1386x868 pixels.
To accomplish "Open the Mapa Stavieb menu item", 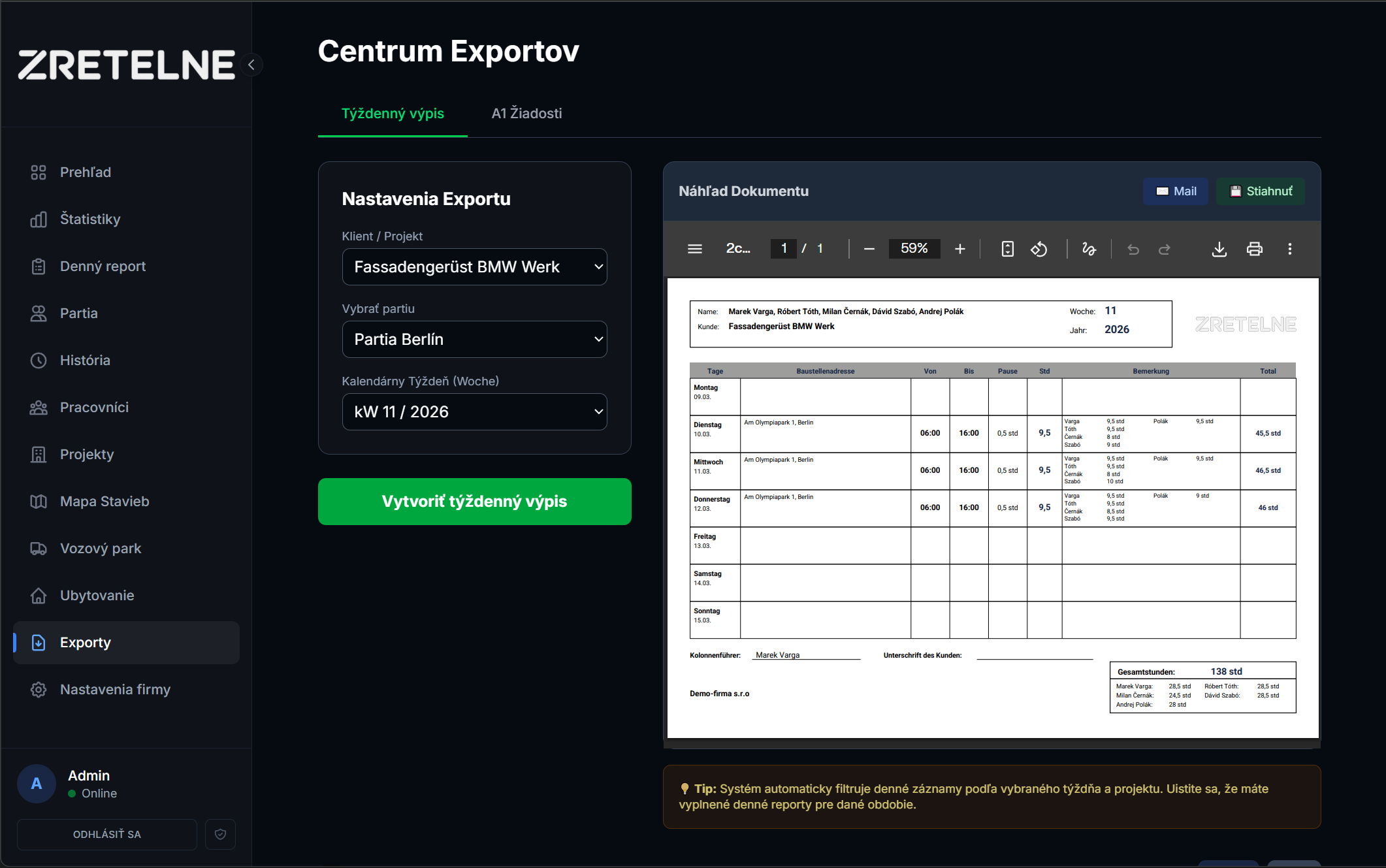I will click(x=126, y=502).
